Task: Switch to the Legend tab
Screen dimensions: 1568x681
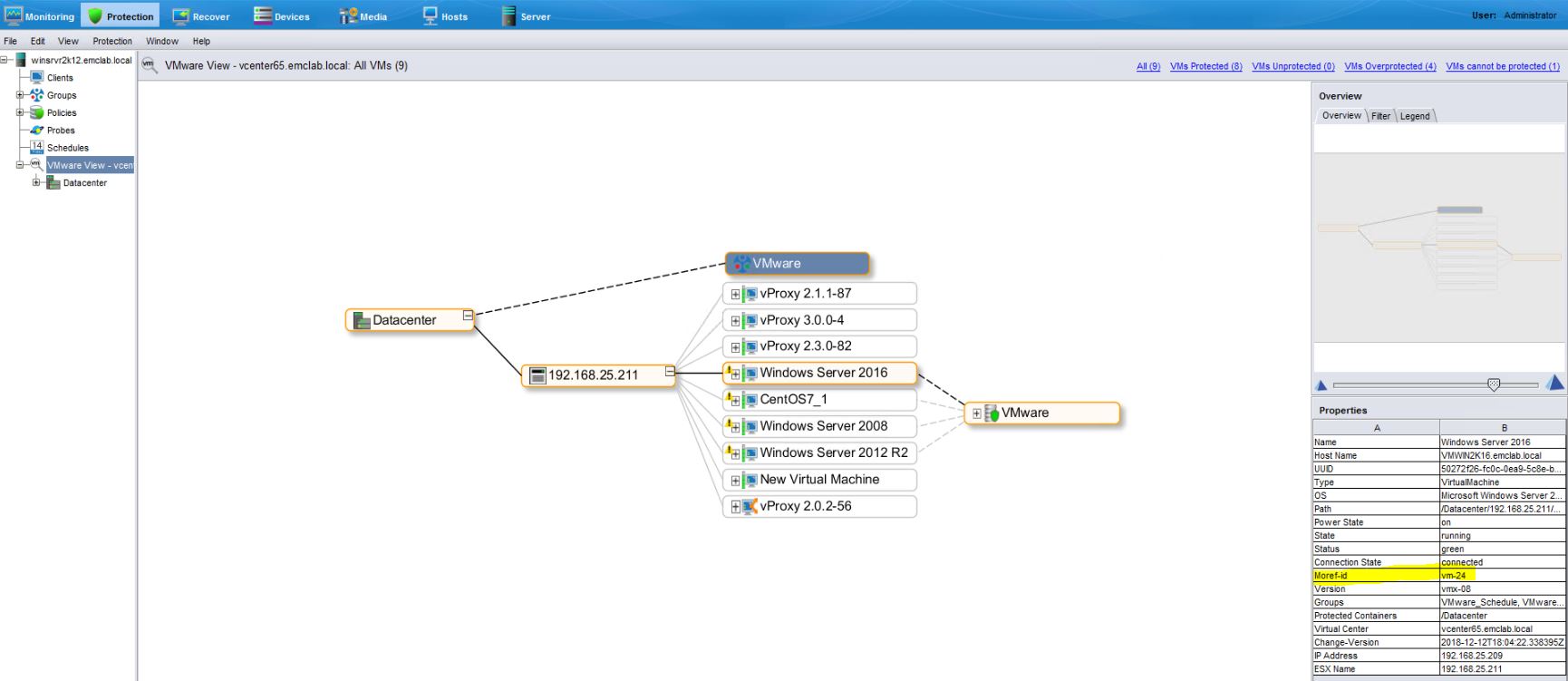Action: (x=1414, y=116)
